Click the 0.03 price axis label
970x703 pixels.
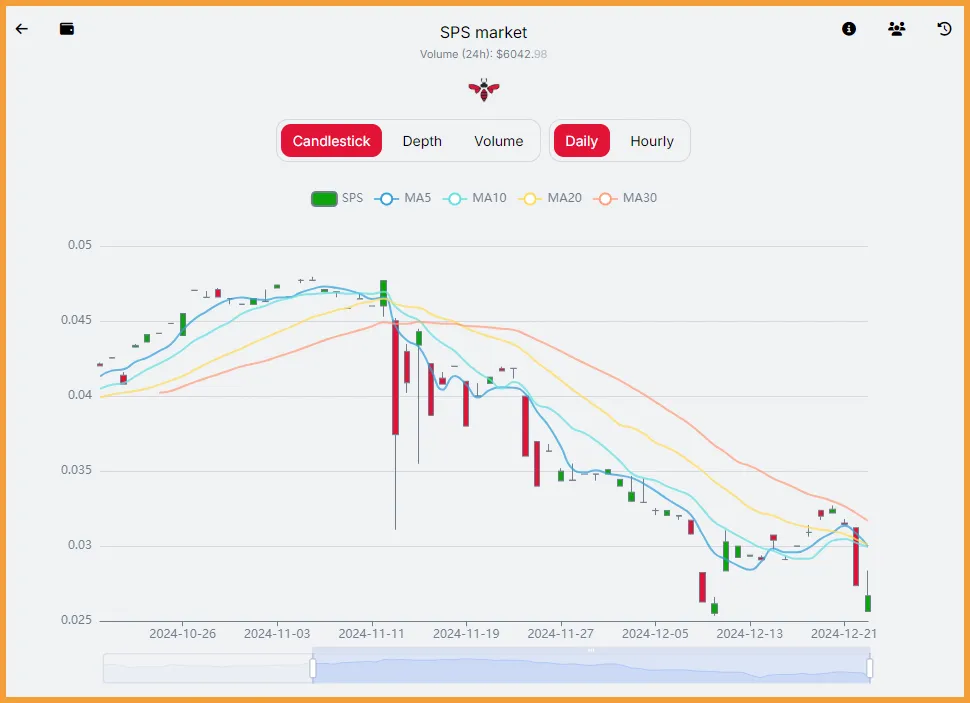pyautogui.click(x=80, y=545)
